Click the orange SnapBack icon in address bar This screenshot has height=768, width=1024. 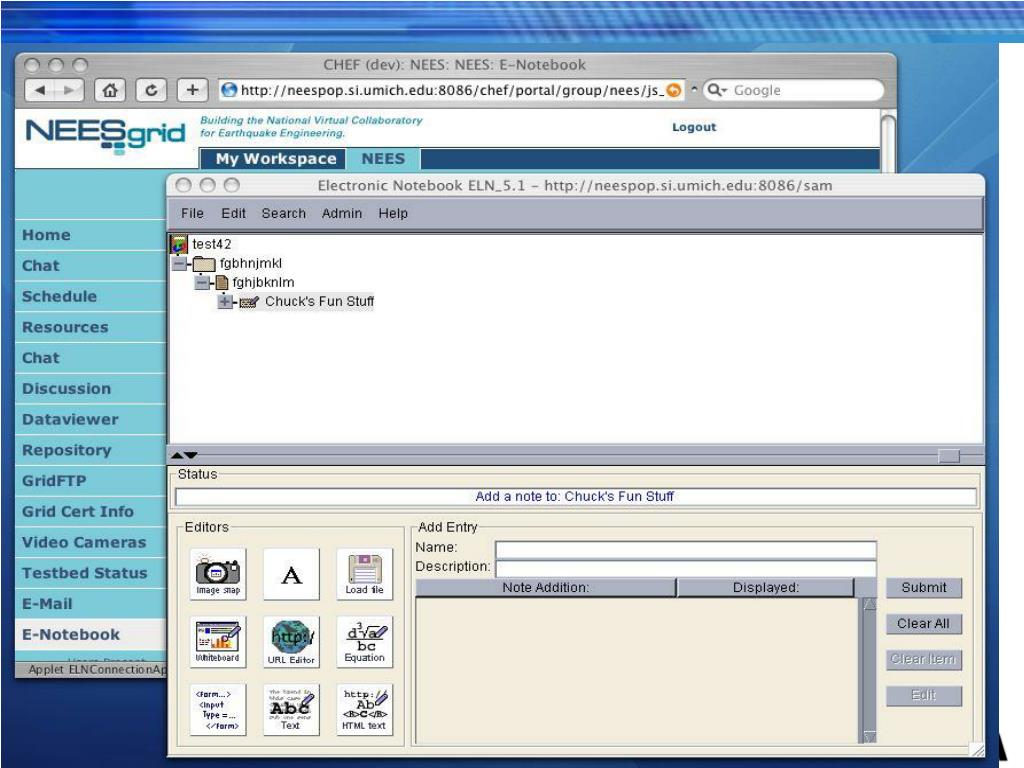pos(673,90)
